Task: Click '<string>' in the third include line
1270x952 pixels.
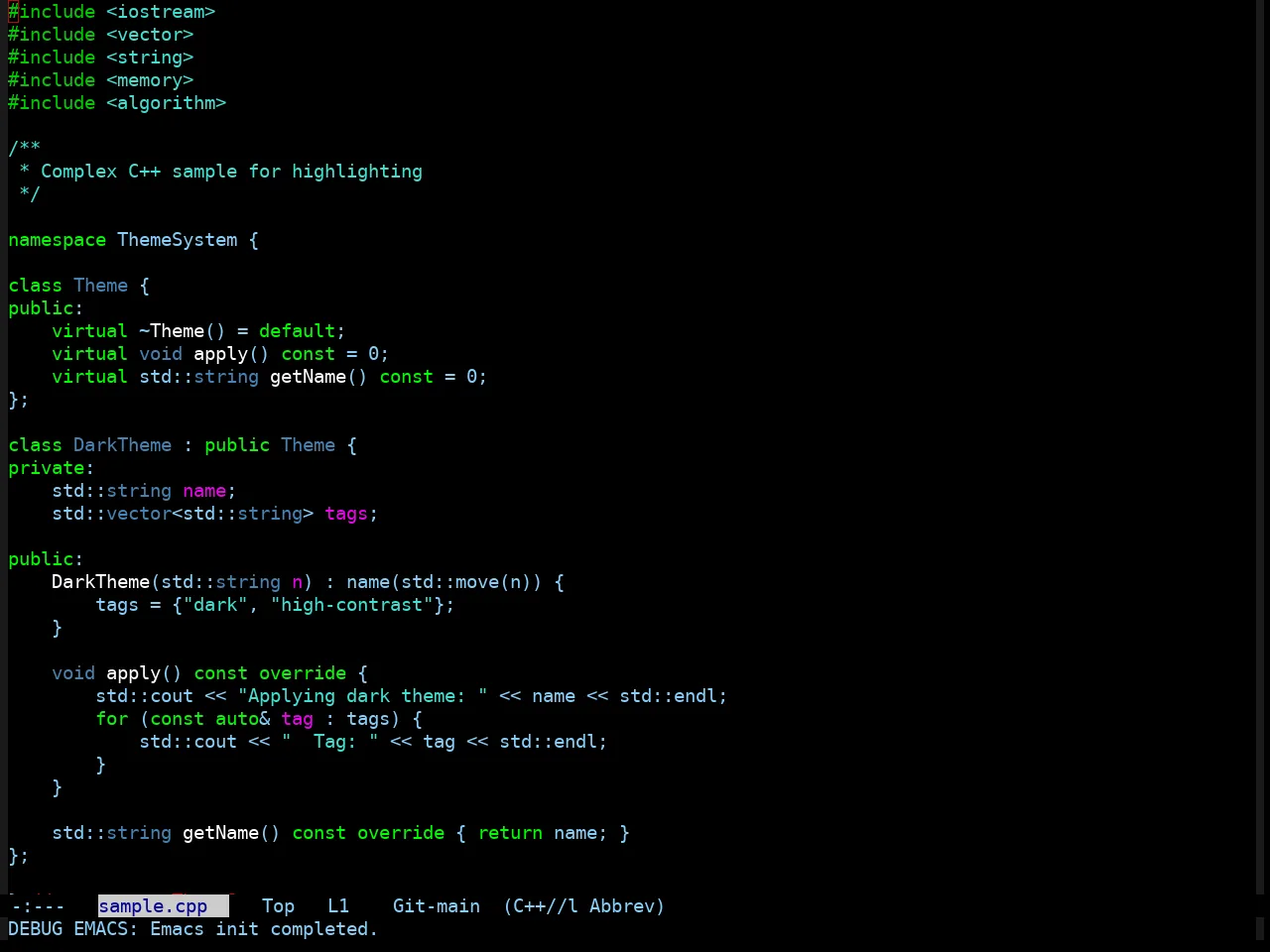Action: [150, 58]
